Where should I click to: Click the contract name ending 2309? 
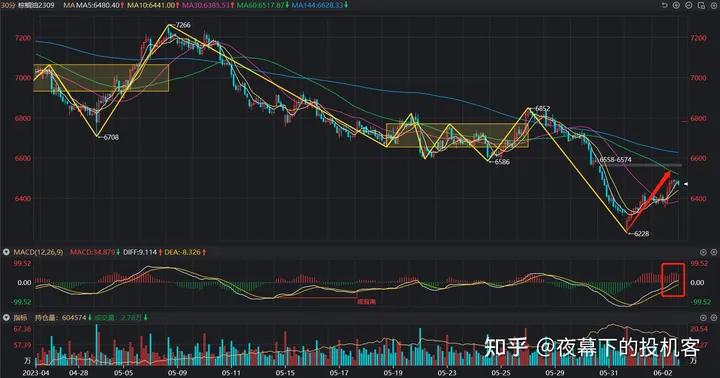click(36, 5)
